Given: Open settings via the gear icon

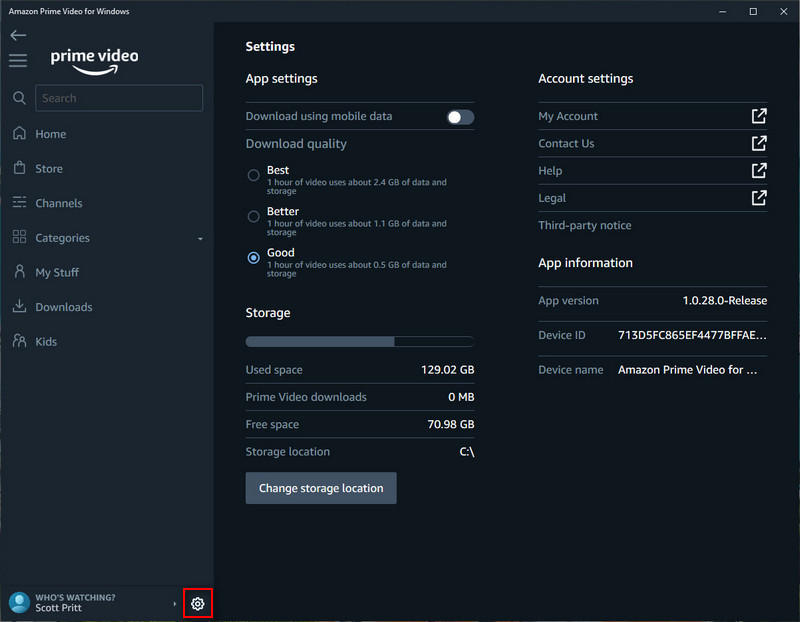Looking at the screenshot, I should (x=197, y=604).
